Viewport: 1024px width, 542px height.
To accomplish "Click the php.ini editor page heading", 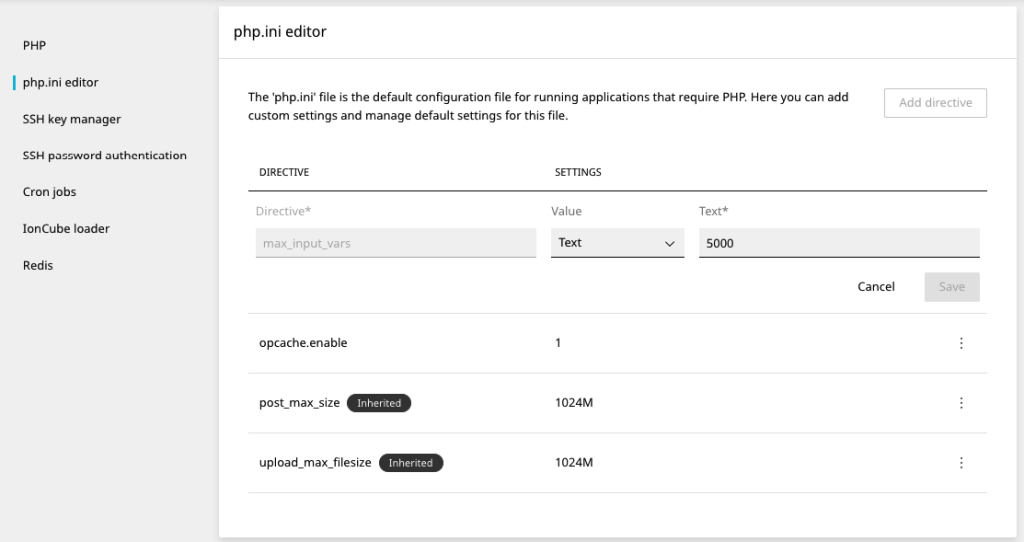I will point(280,31).
